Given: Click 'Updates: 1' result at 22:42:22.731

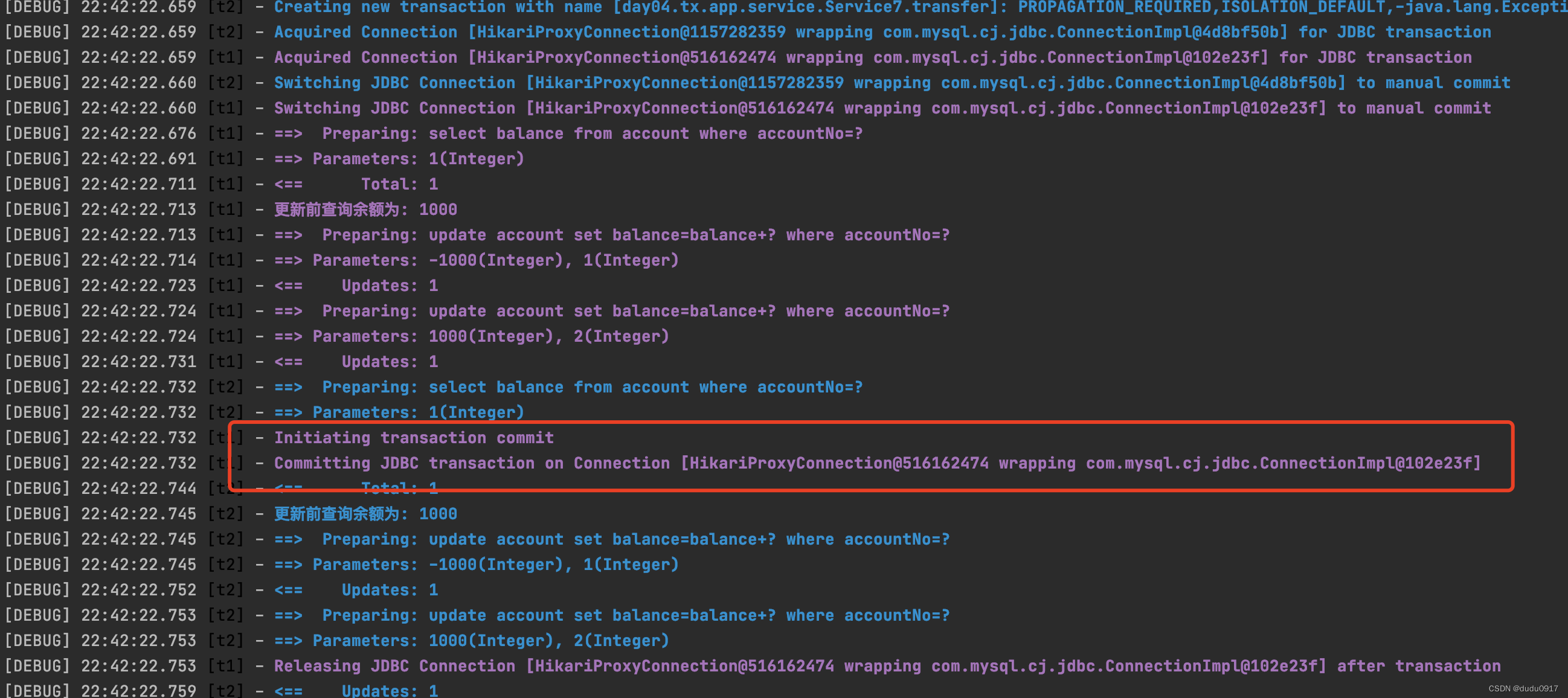Looking at the screenshot, I should [356, 362].
